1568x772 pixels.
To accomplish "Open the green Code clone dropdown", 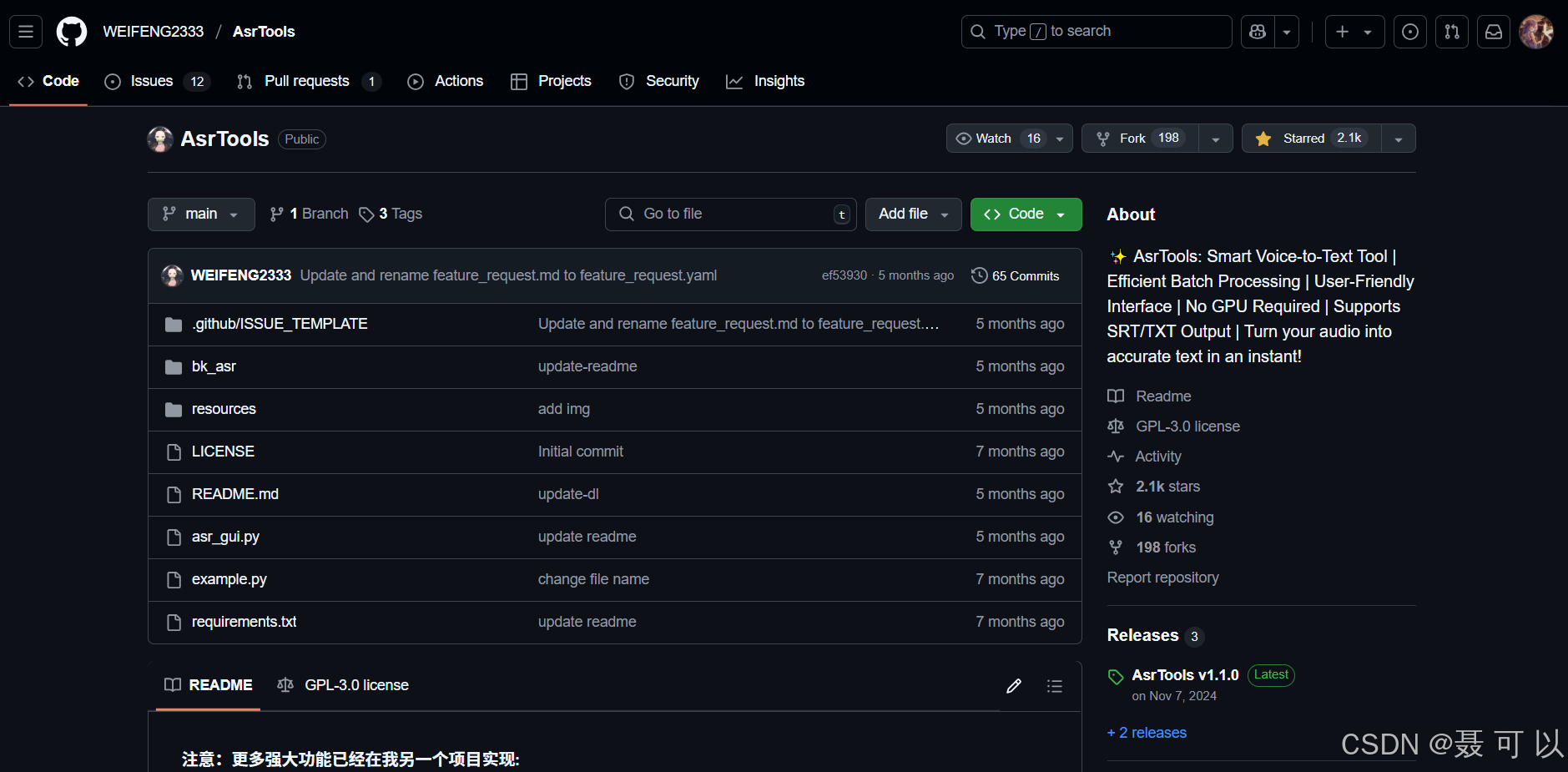I will 1026,214.
